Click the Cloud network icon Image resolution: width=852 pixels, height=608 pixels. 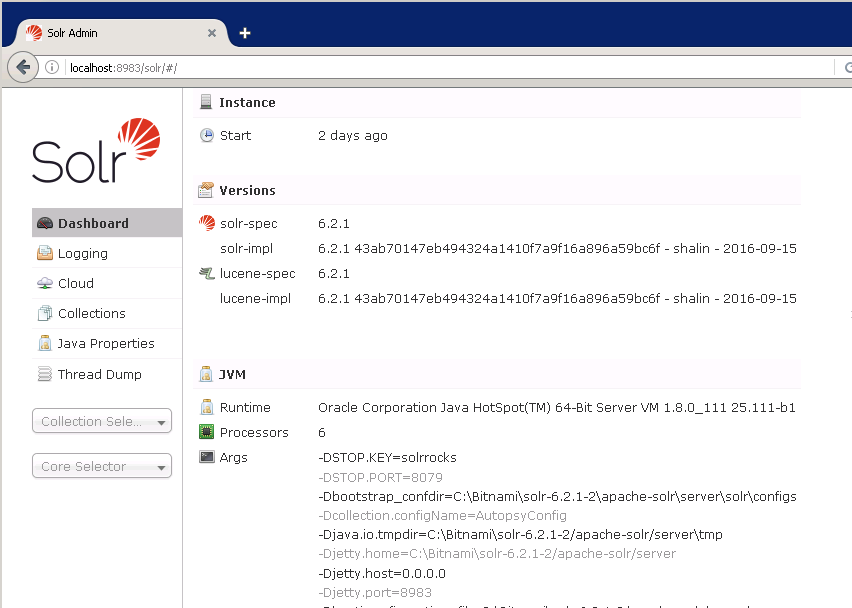click(x=45, y=283)
